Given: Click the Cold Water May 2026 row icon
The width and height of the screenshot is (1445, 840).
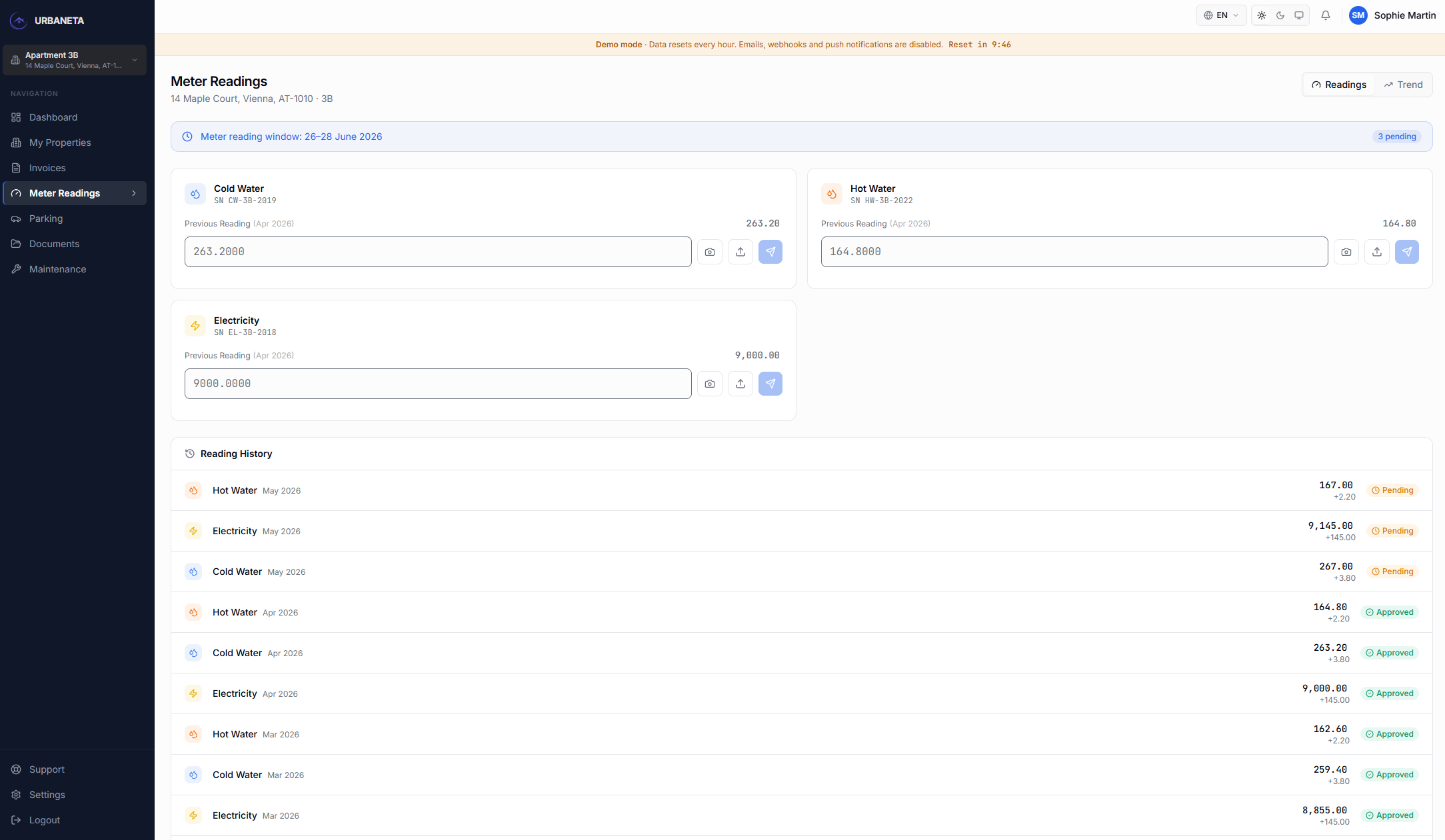Looking at the screenshot, I should [x=193, y=572].
